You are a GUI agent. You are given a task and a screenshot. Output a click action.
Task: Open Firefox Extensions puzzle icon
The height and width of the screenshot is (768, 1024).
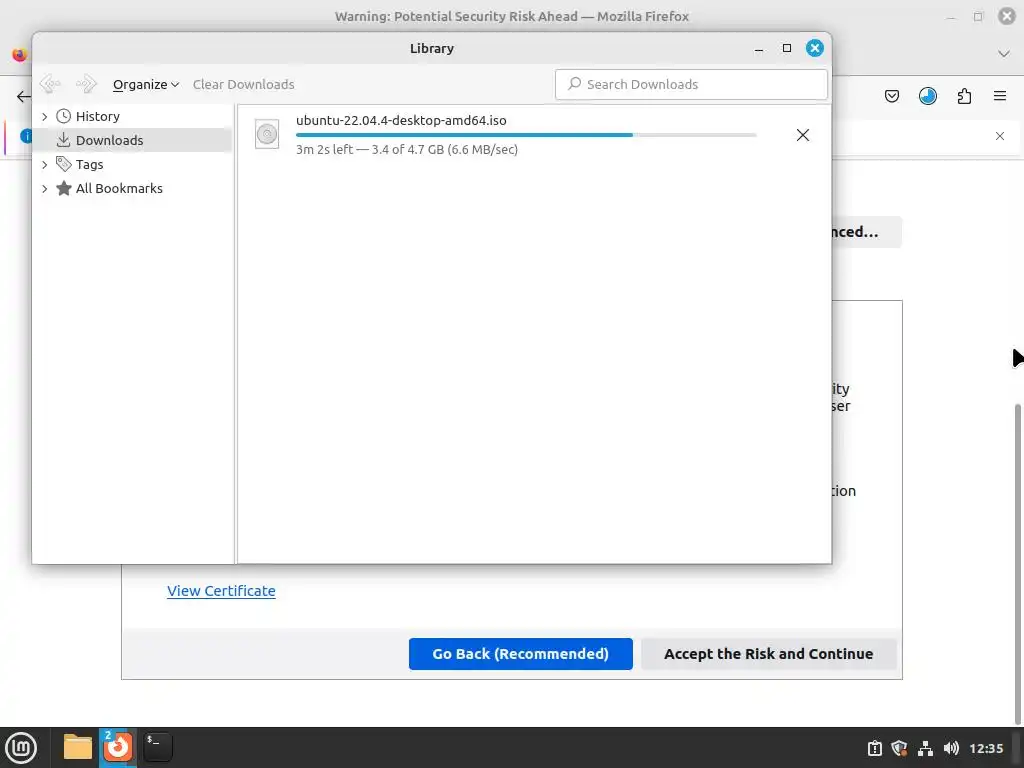pos(964,97)
